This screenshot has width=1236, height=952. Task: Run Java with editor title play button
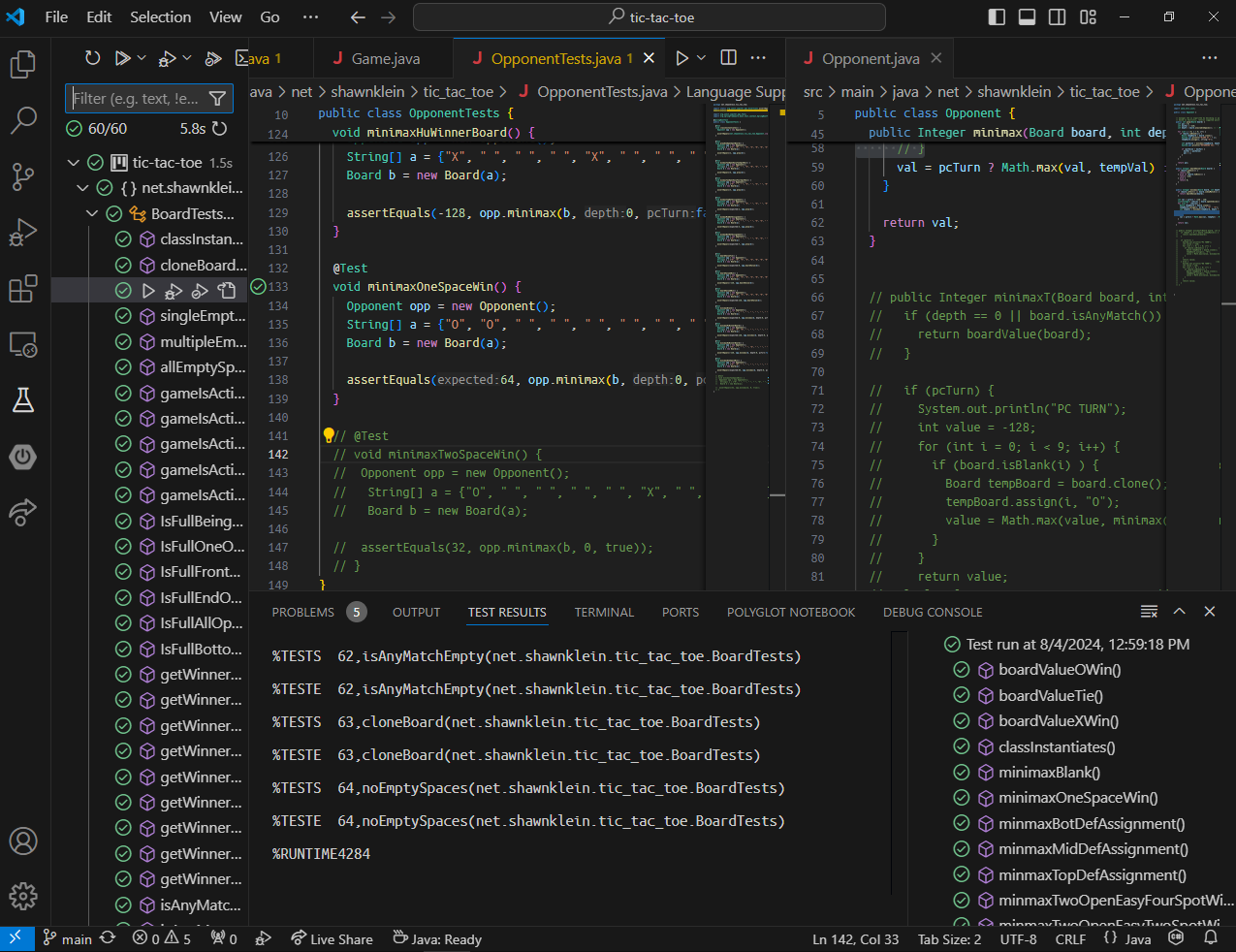(x=681, y=58)
